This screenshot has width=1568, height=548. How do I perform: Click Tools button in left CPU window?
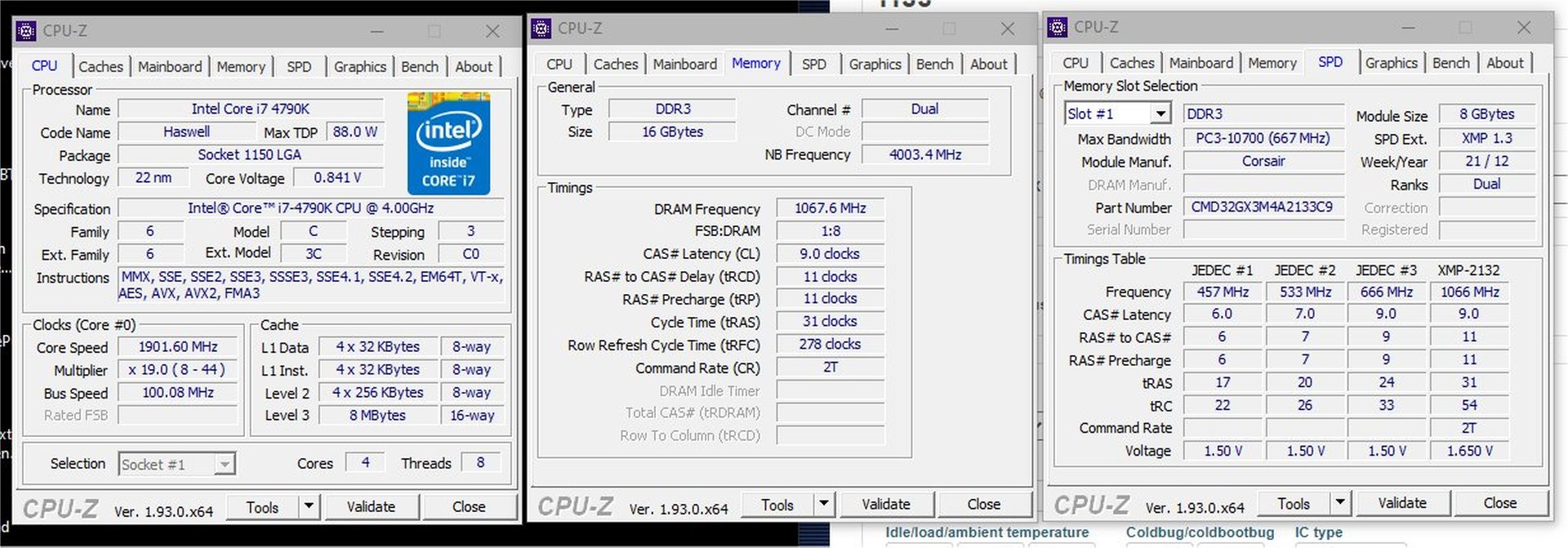coord(262,507)
